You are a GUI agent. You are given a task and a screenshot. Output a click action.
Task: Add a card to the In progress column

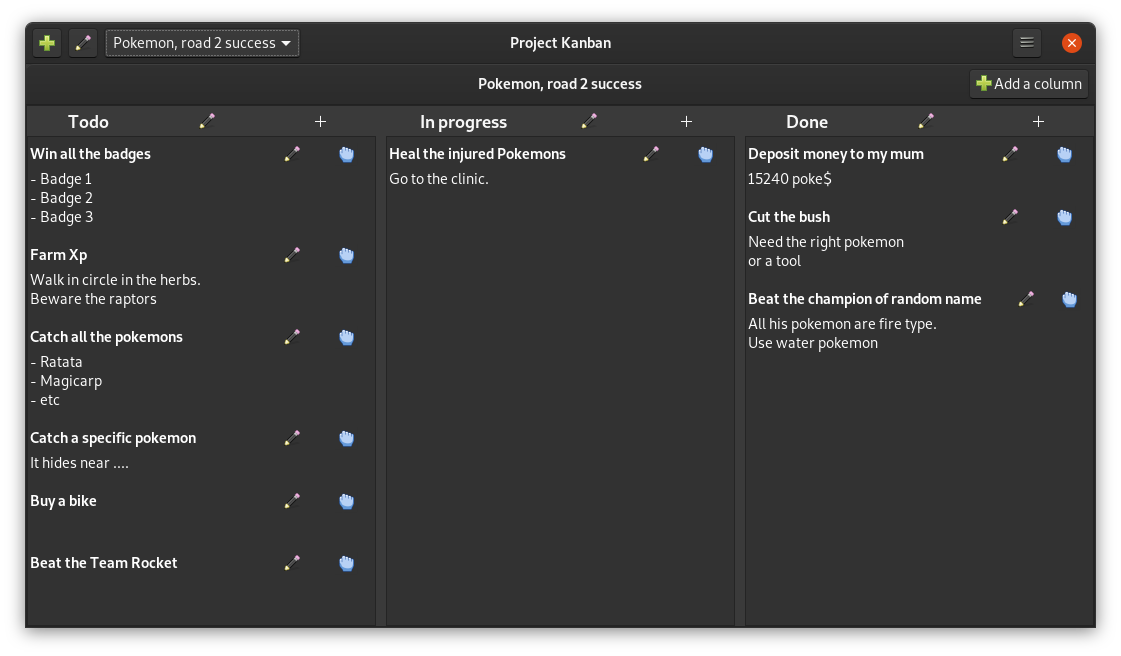(x=686, y=122)
